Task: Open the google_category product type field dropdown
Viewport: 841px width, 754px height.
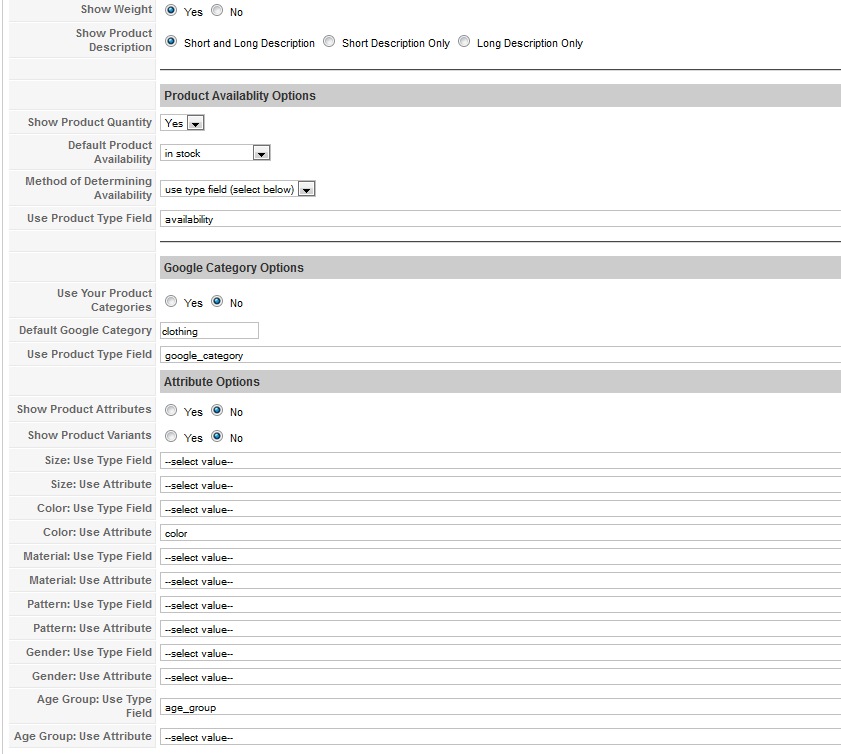Action: click(x=500, y=355)
